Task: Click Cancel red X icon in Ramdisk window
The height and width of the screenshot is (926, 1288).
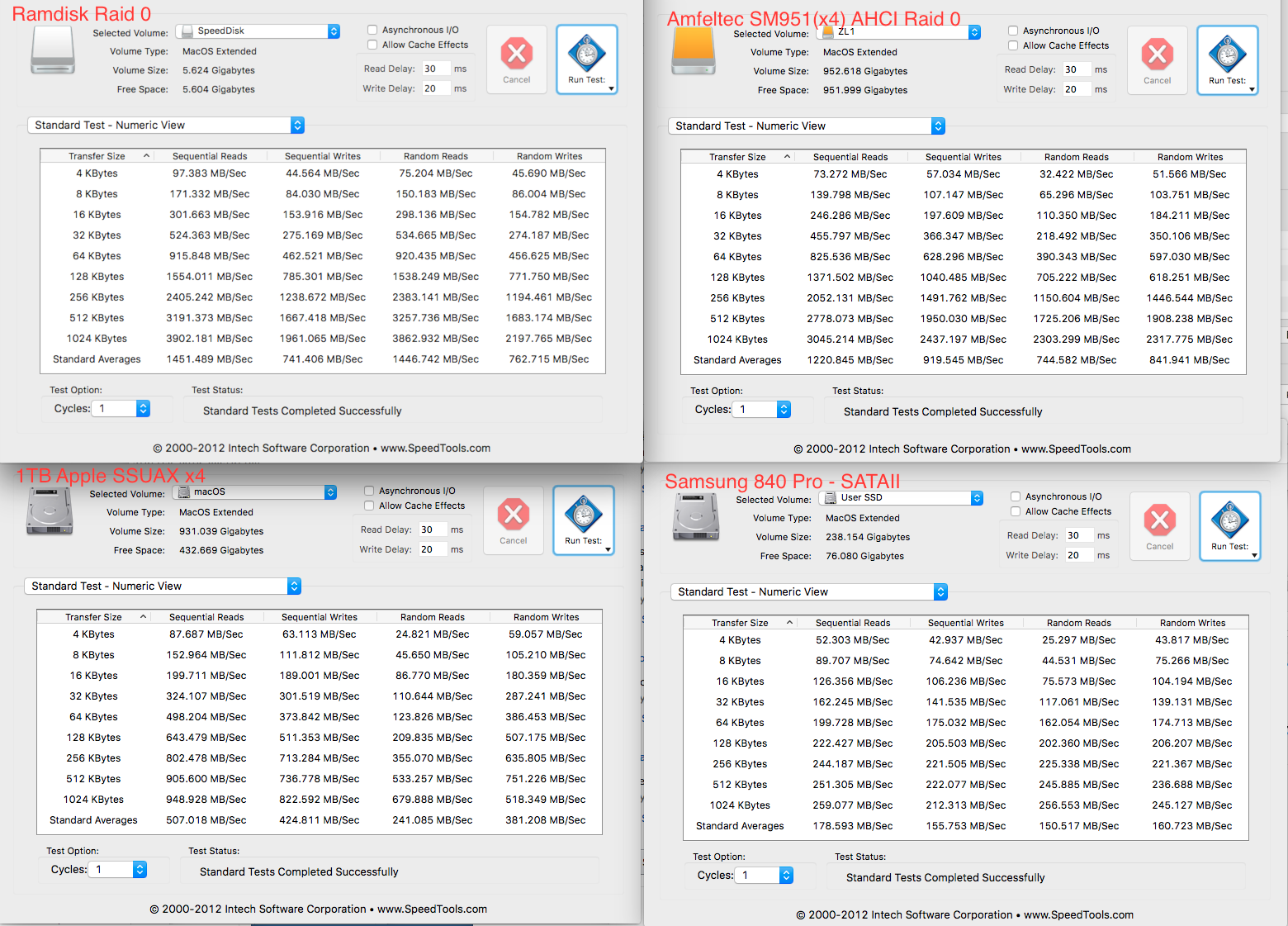Action: 517,54
